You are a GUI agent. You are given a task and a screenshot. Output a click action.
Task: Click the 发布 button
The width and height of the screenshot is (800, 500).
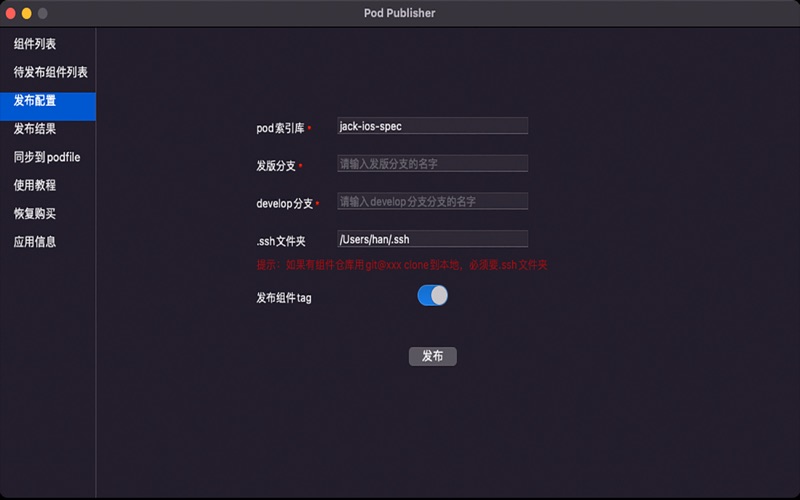point(433,356)
